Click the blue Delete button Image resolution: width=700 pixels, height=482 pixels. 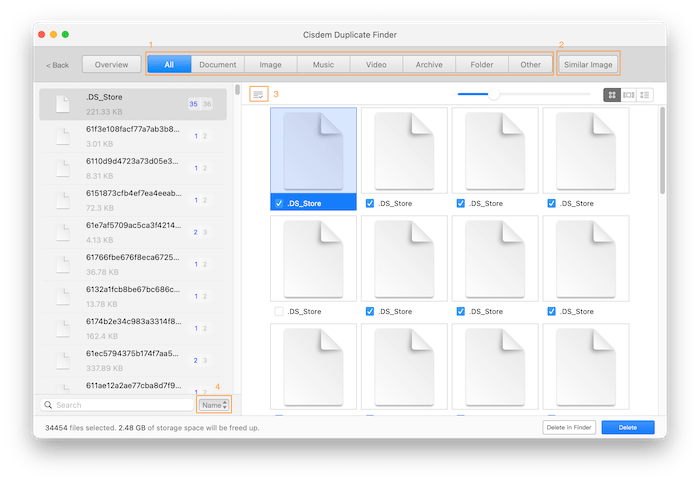coord(628,427)
